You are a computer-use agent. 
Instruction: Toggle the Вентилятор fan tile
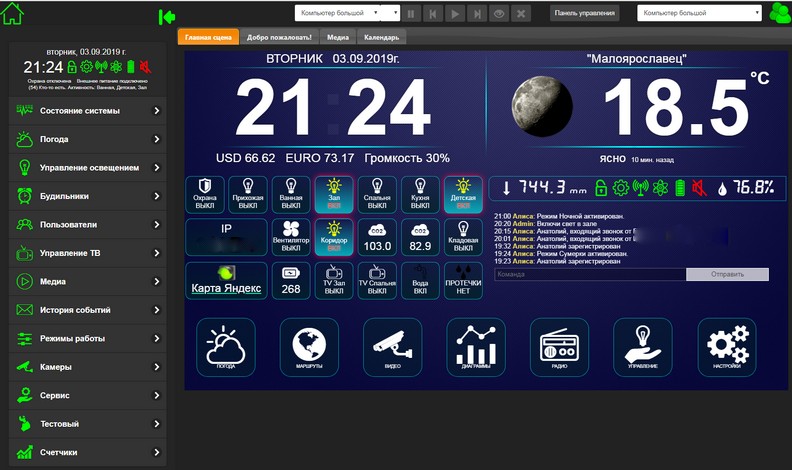coord(291,237)
